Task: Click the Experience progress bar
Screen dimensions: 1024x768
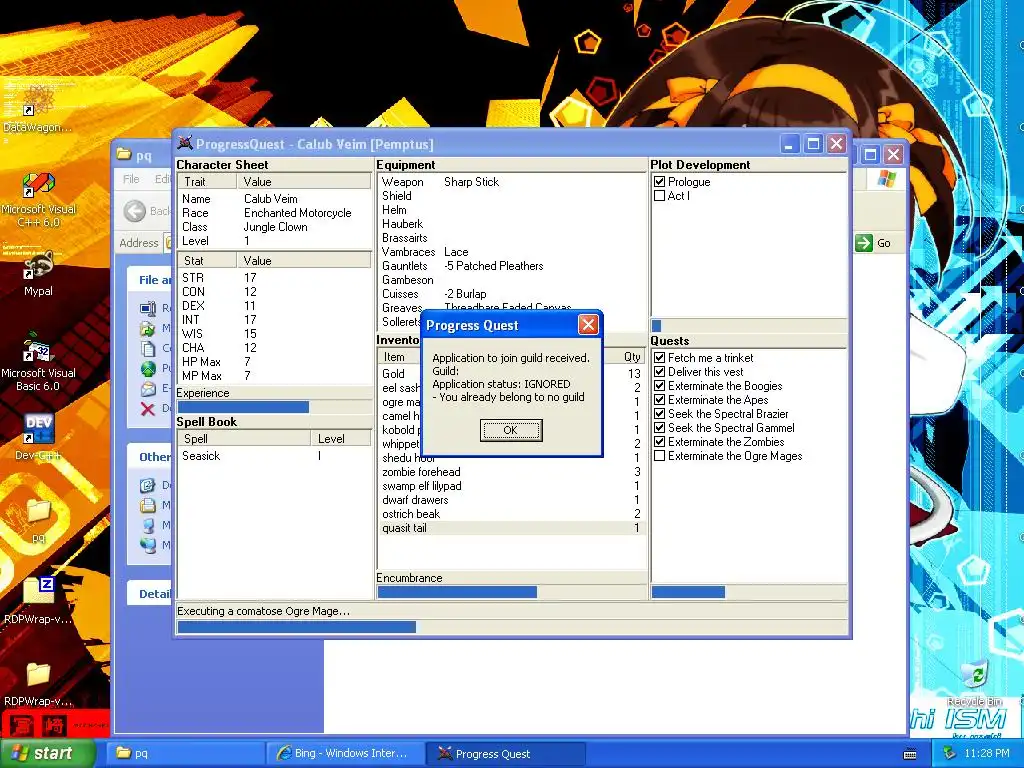Action: click(274, 407)
